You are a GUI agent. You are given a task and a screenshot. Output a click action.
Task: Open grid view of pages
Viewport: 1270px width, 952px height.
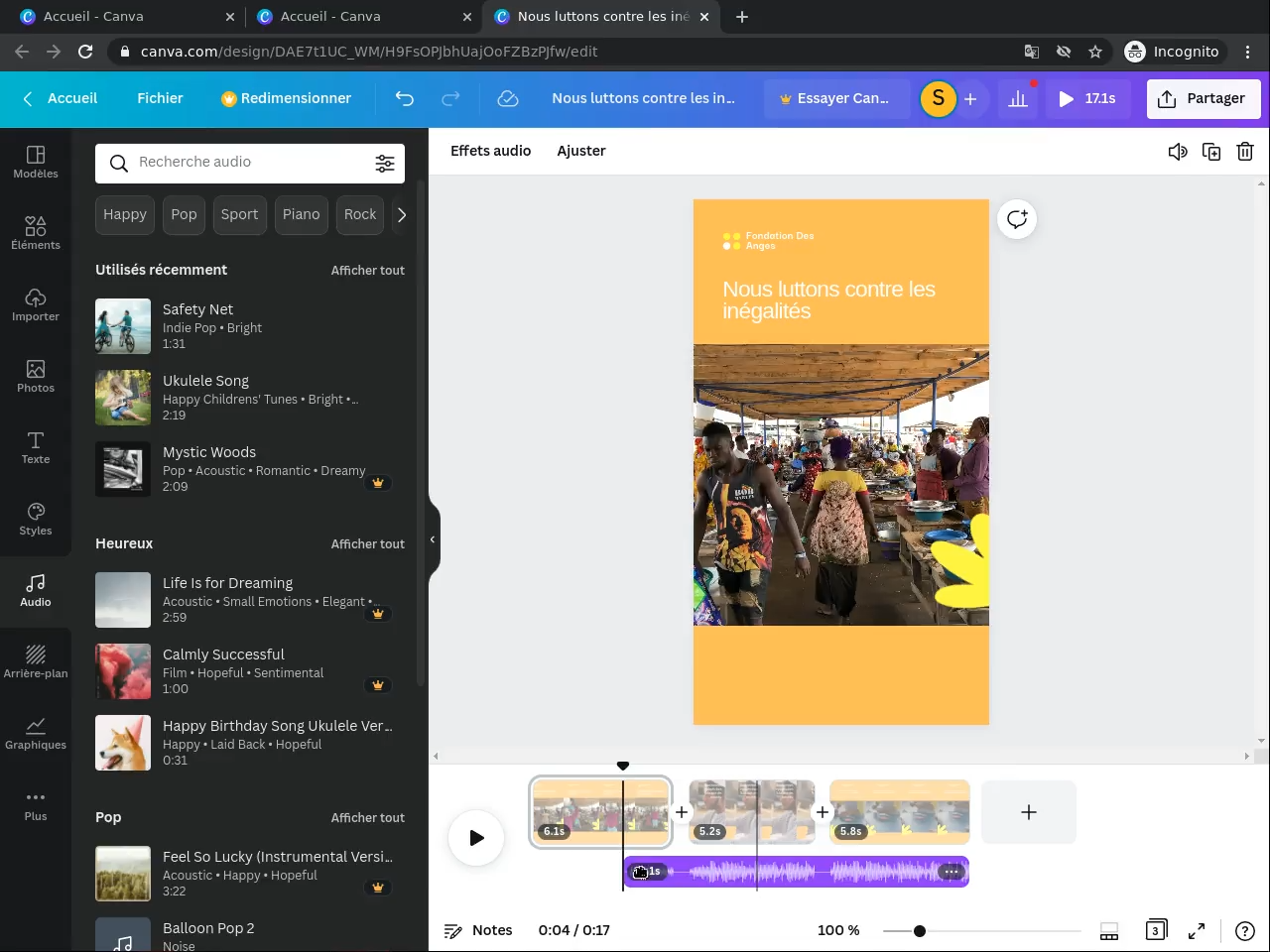pyautogui.click(x=1109, y=930)
